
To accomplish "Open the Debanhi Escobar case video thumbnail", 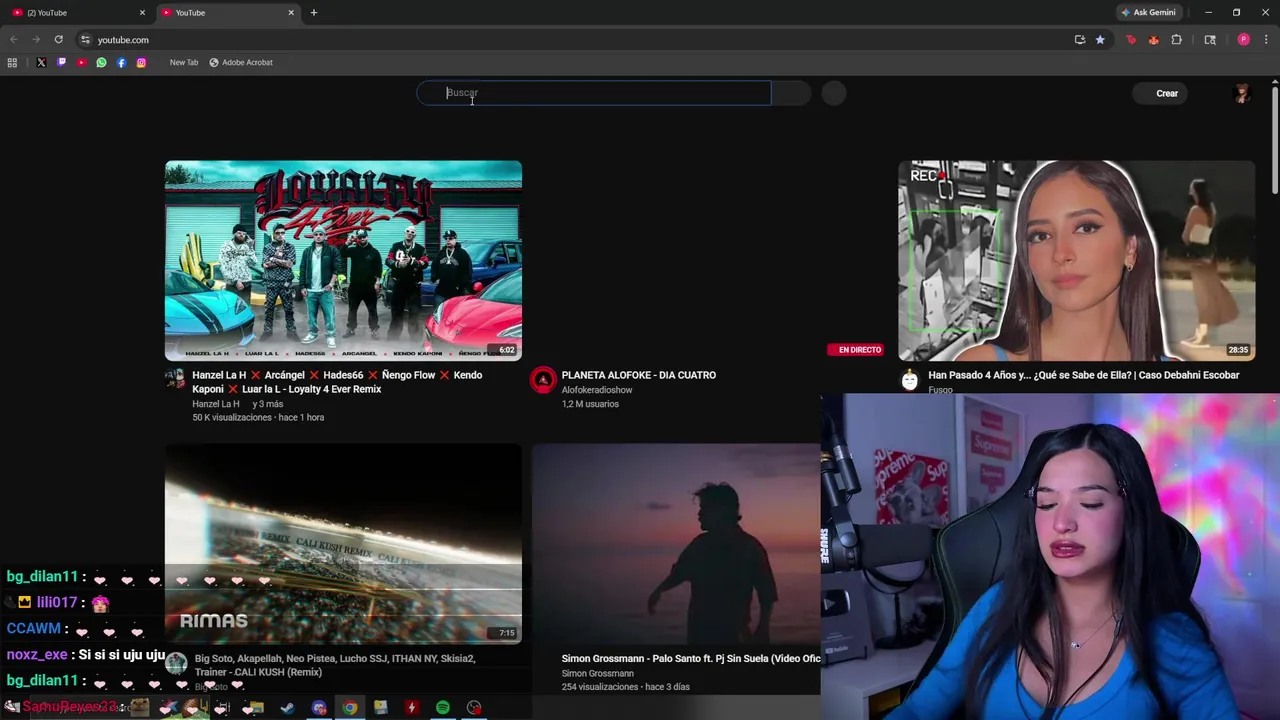I will [x=1076, y=261].
